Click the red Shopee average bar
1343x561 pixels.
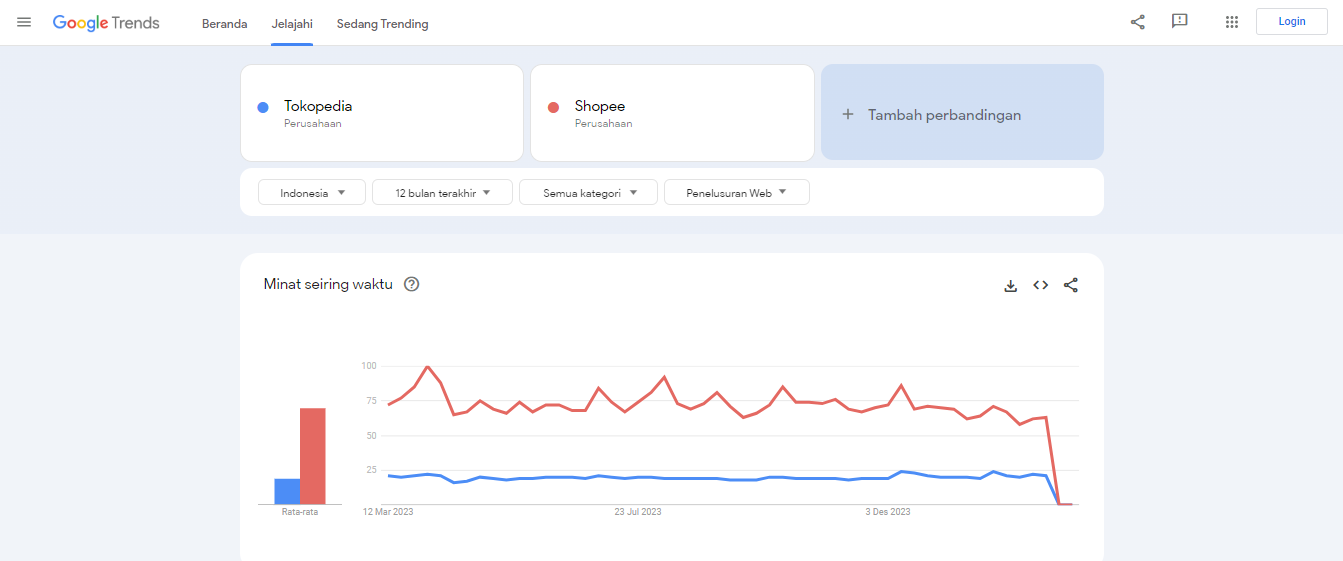point(313,456)
